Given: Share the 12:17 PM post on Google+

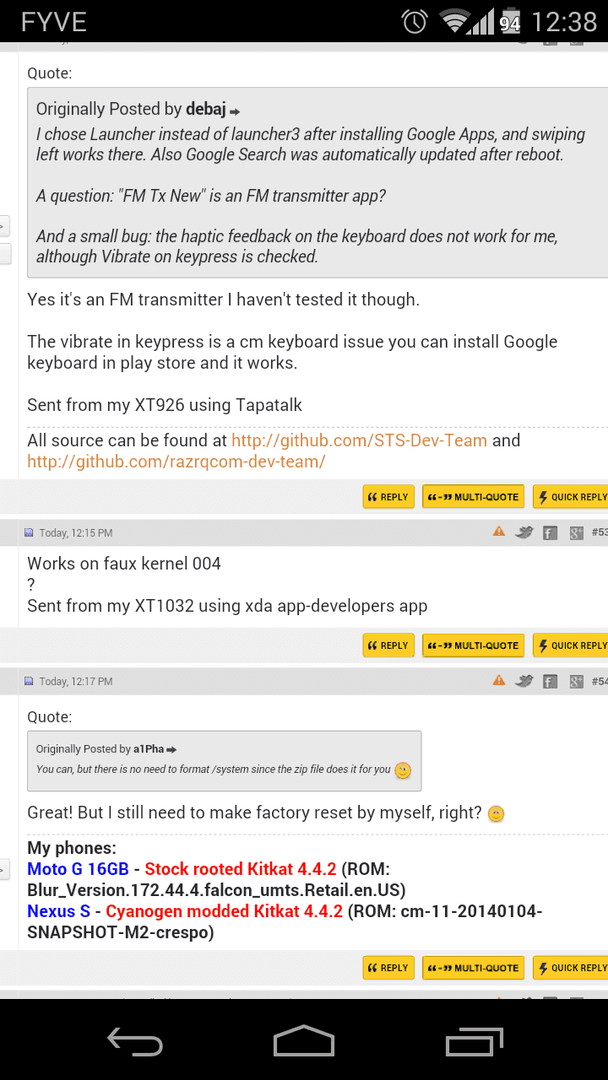Looking at the screenshot, I should (576, 681).
